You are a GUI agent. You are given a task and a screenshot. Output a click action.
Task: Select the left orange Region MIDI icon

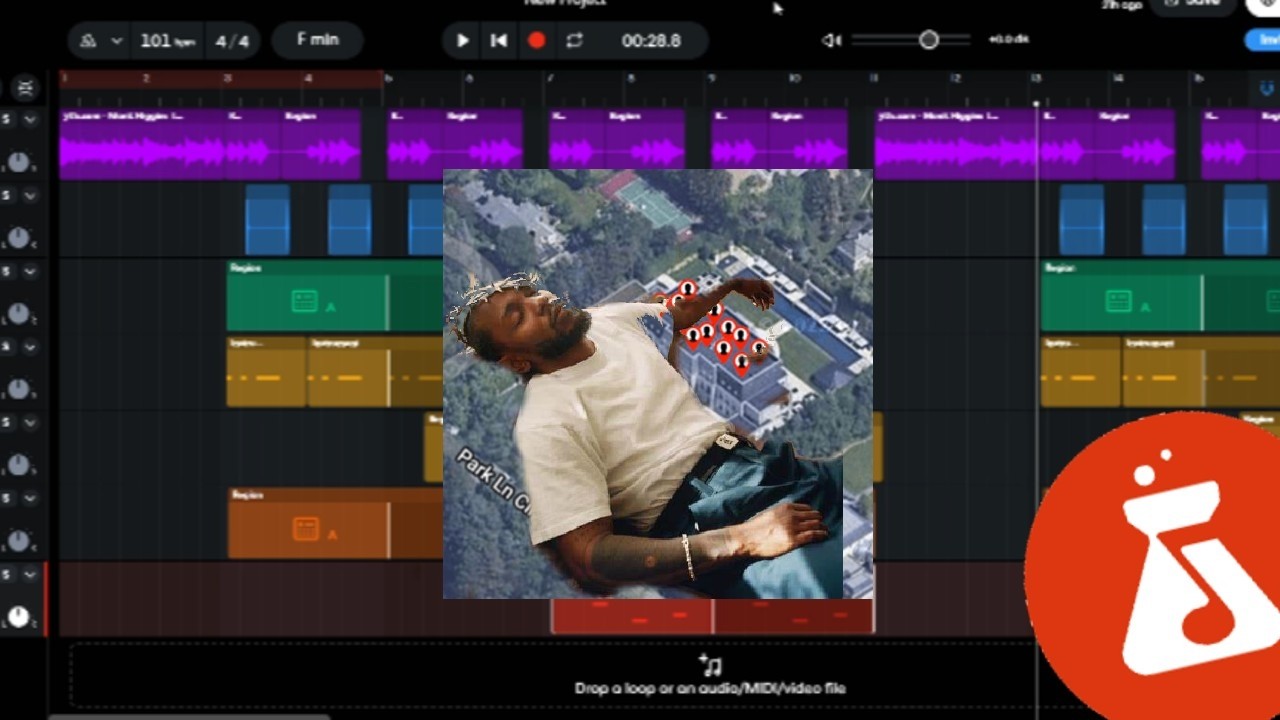304,529
